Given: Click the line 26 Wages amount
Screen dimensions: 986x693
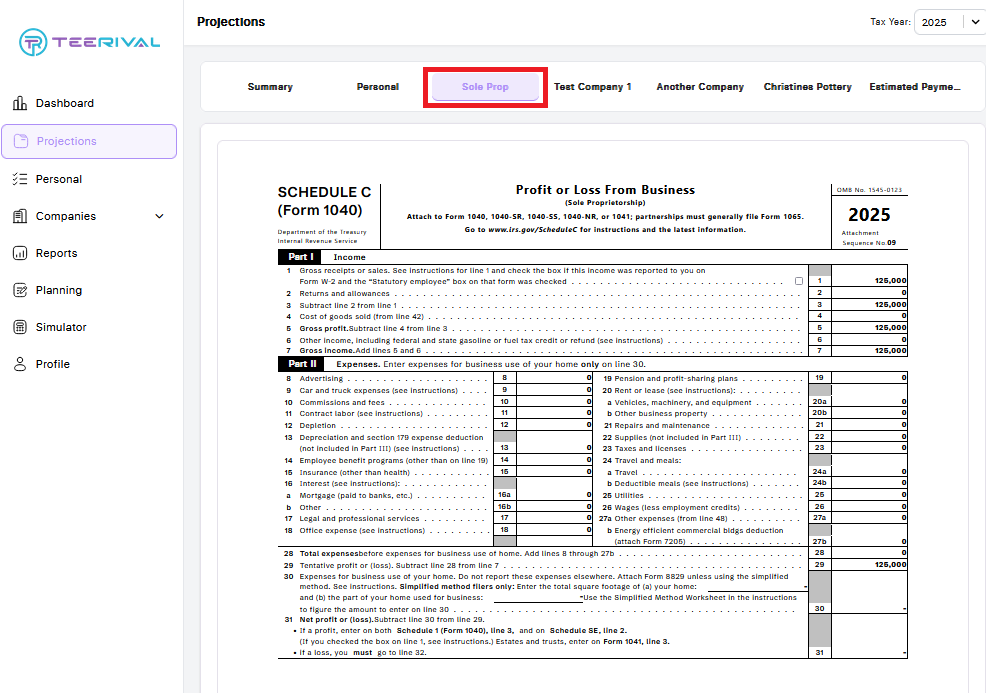Looking at the screenshot, I should (870, 507).
